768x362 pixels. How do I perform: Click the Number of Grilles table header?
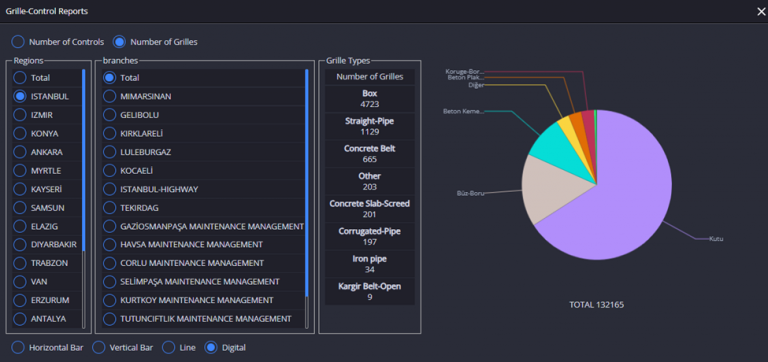point(370,77)
